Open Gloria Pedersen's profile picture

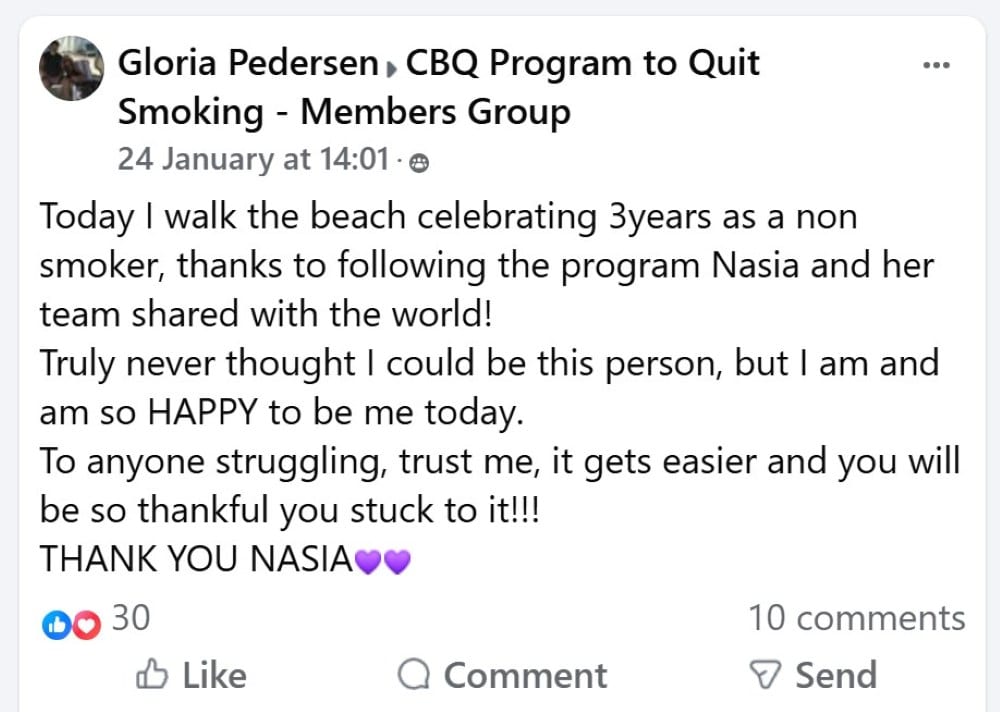click(x=71, y=69)
